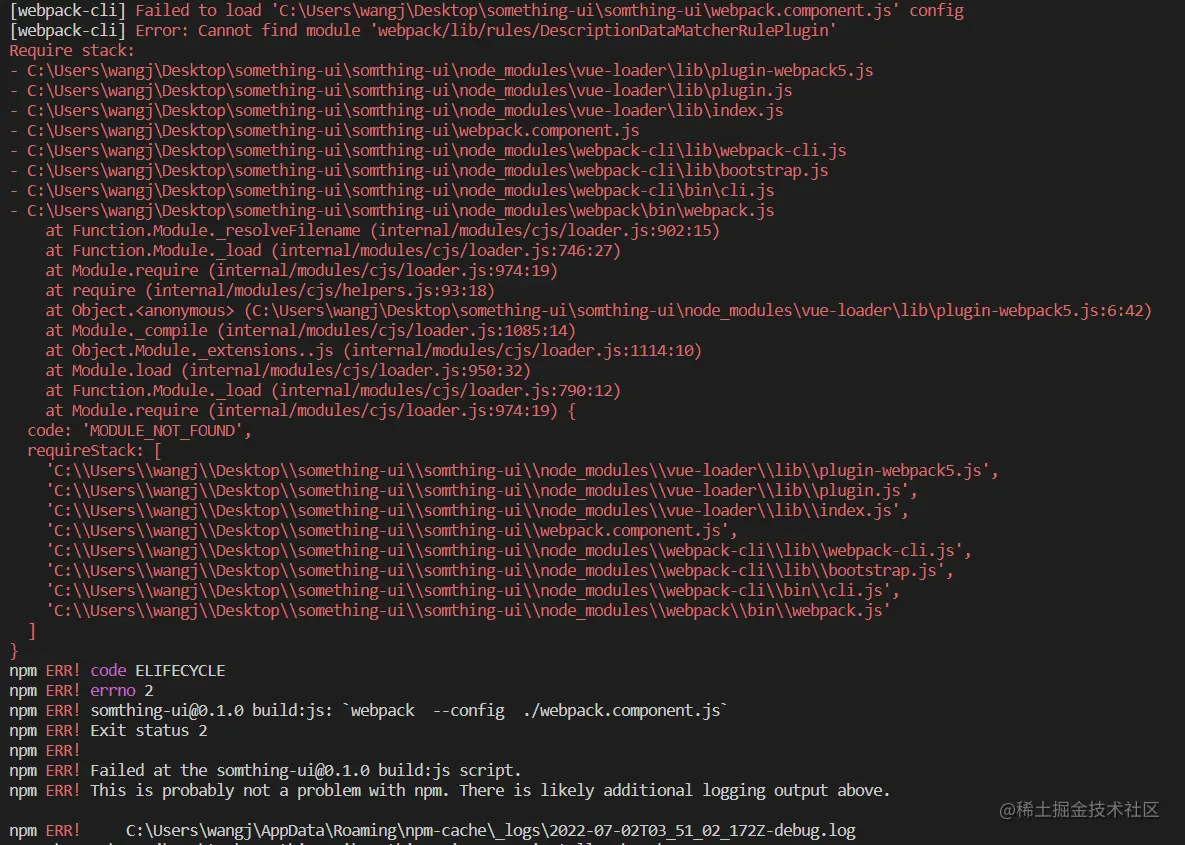Click the webpack bin webpack.js path
1185x845 pixels.
coord(390,210)
